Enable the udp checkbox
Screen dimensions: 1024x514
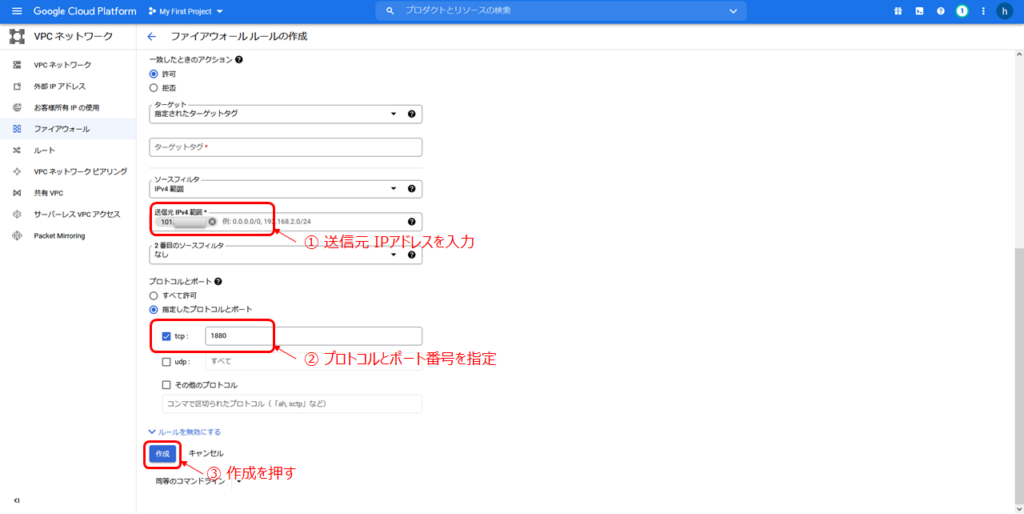pos(166,361)
